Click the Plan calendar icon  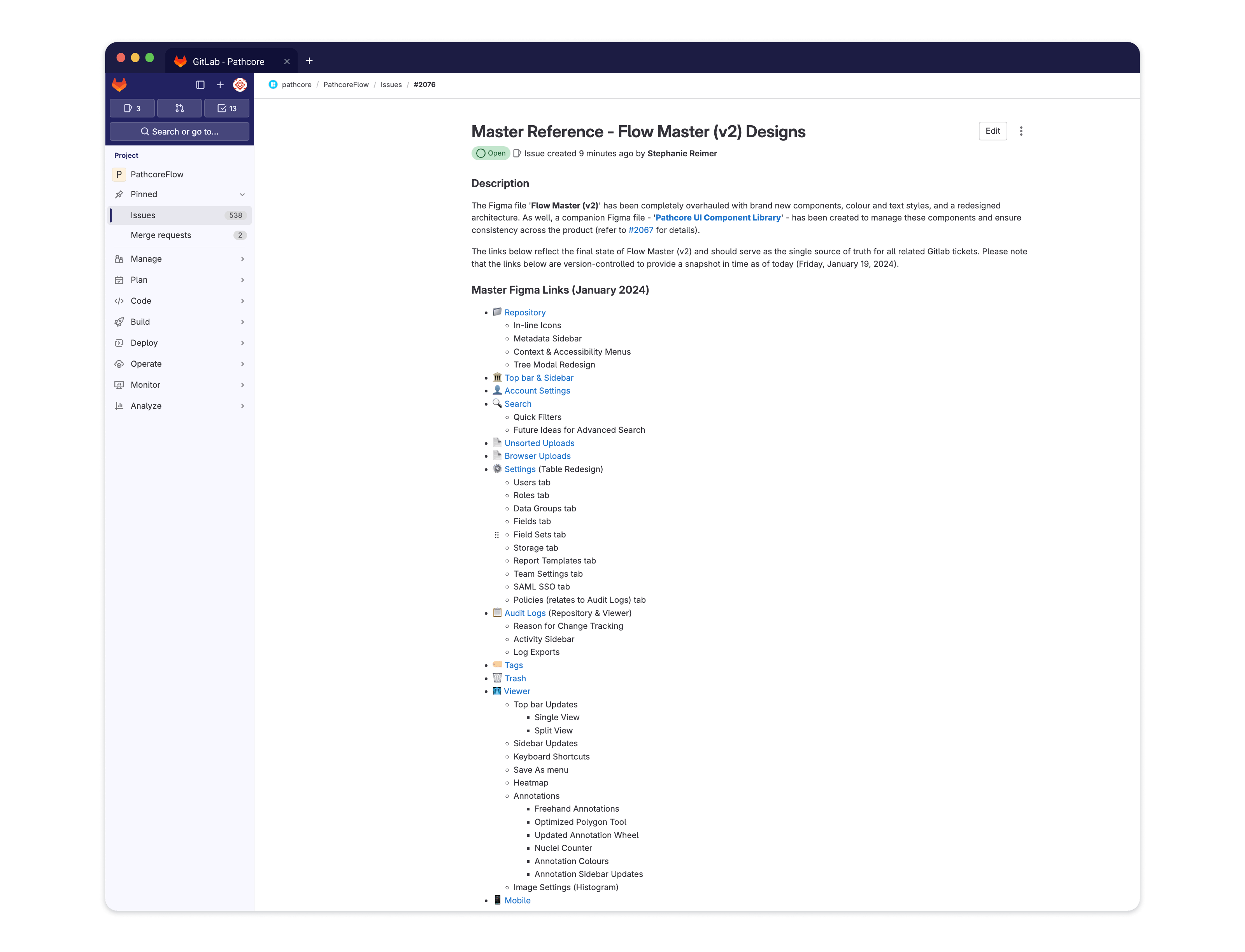pos(119,280)
